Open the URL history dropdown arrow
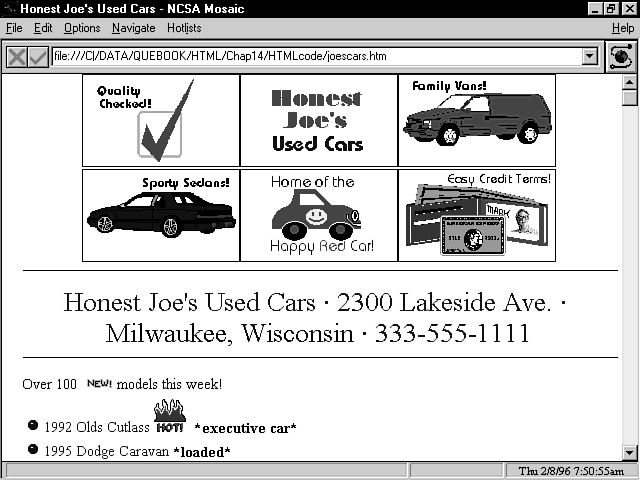Screen dimensions: 640x480 [589, 56]
